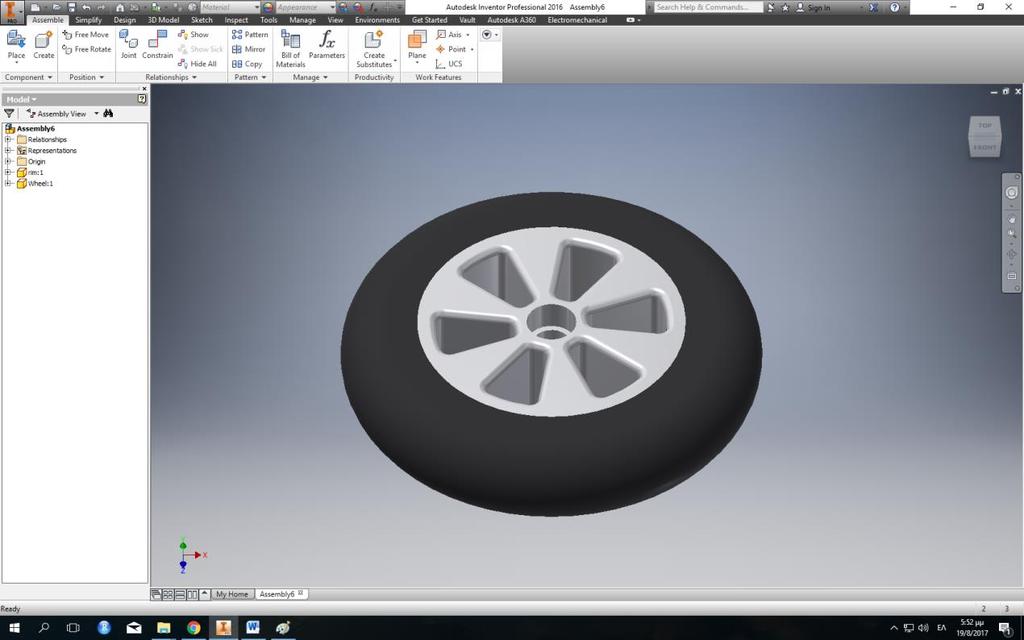The width and height of the screenshot is (1024, 640).
Task: Switch to the Sketch ribbon tab
Action: pos(202,20)
